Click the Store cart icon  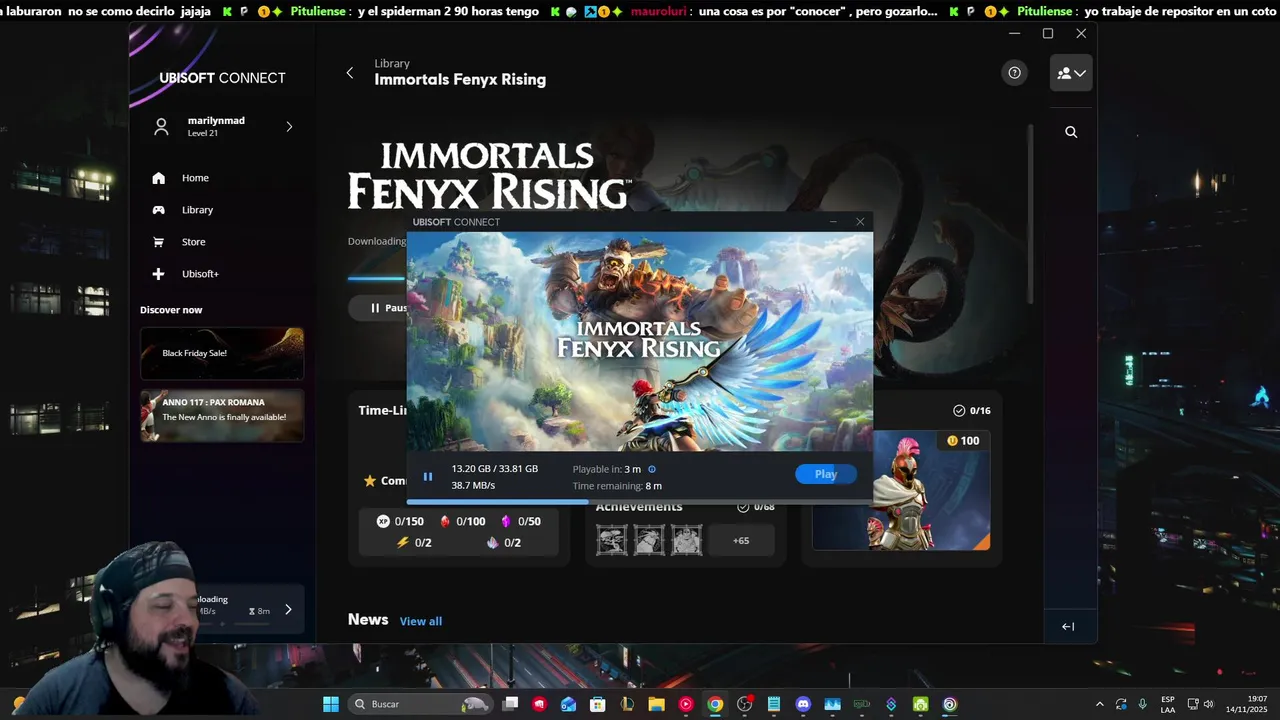tap(158, 242)
